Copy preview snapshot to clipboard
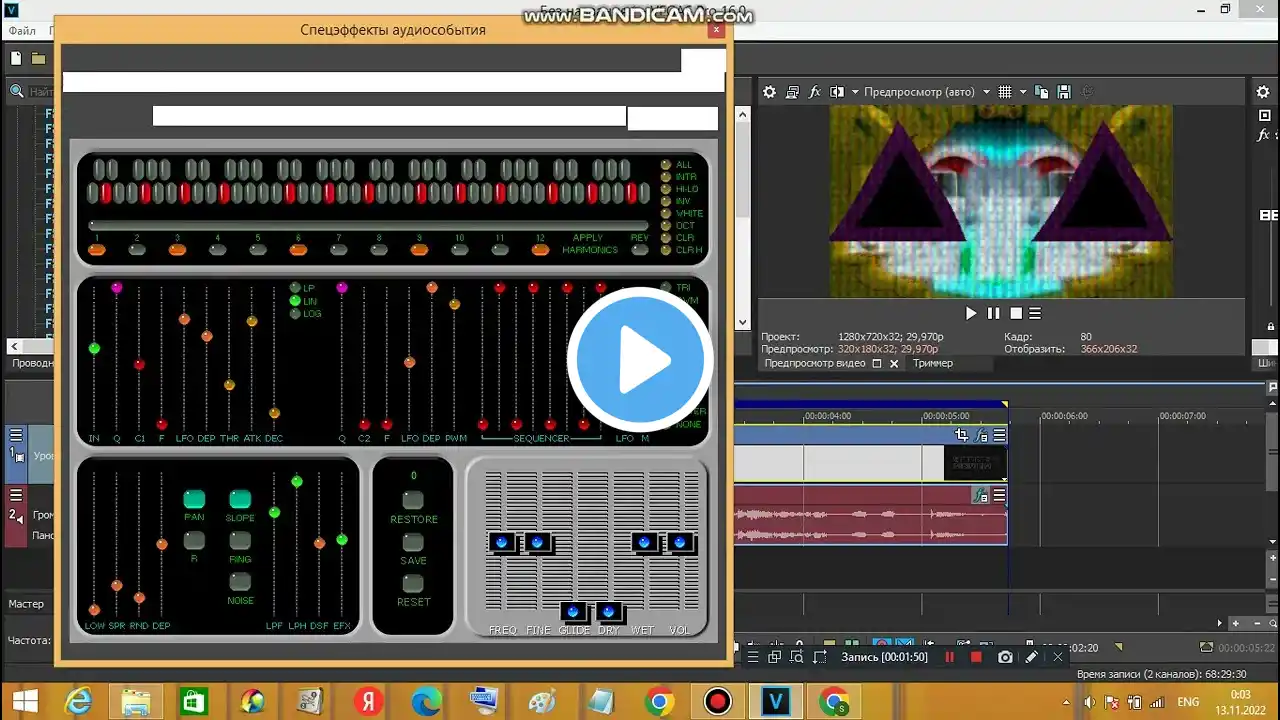Screen dimensions: 1280x720 pyautogui.click(x=1041, y=92)
